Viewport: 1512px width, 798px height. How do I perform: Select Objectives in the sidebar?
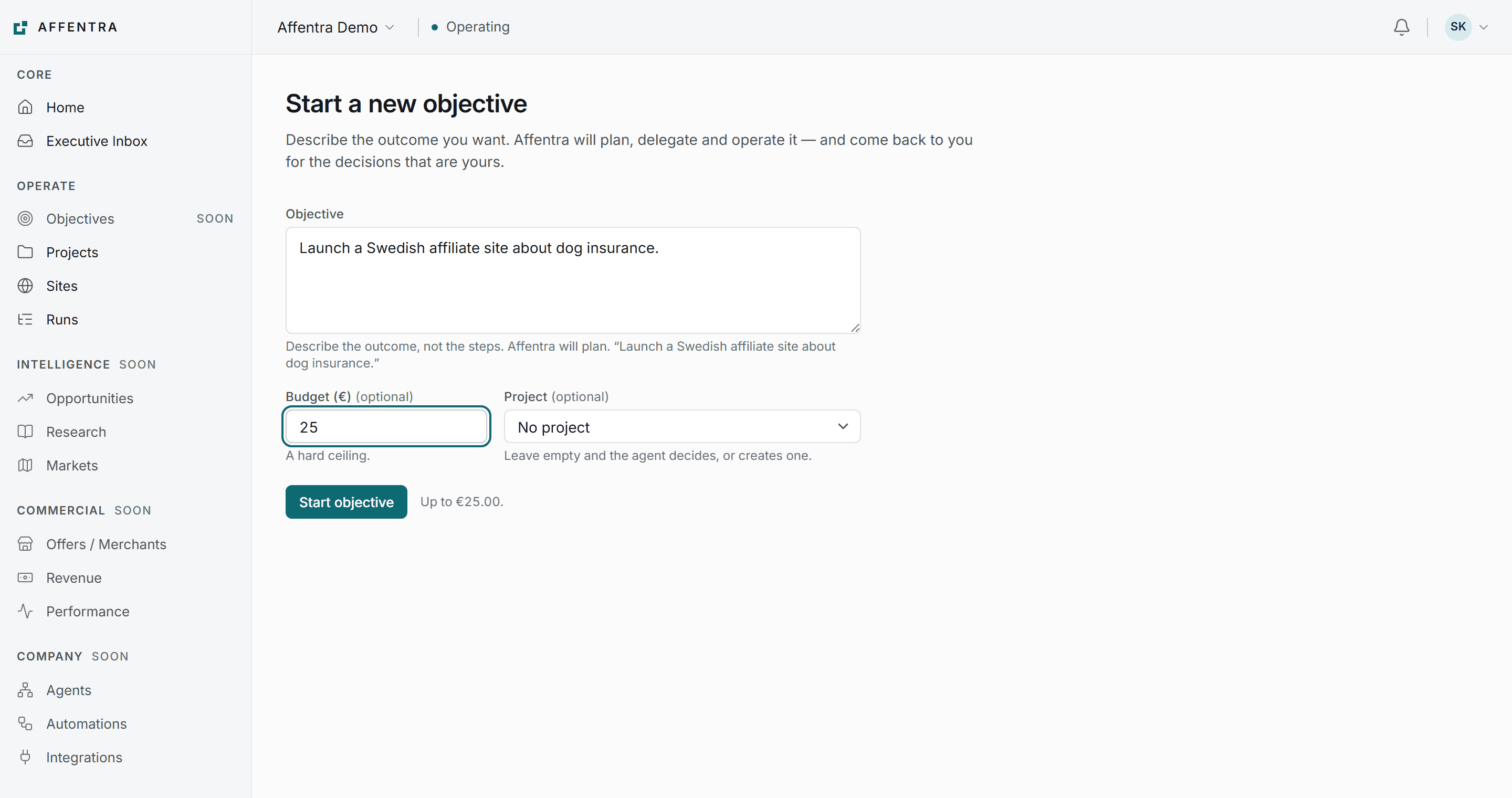click(125, 218)
